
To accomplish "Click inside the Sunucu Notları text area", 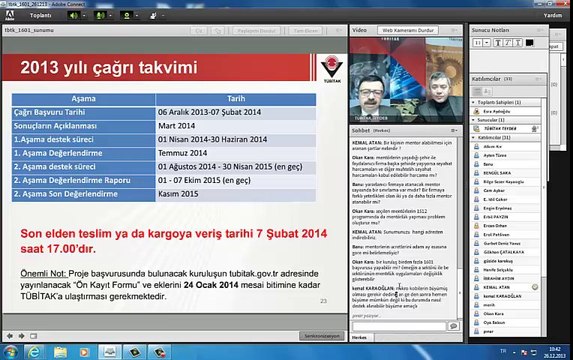I will coord(508,61).
